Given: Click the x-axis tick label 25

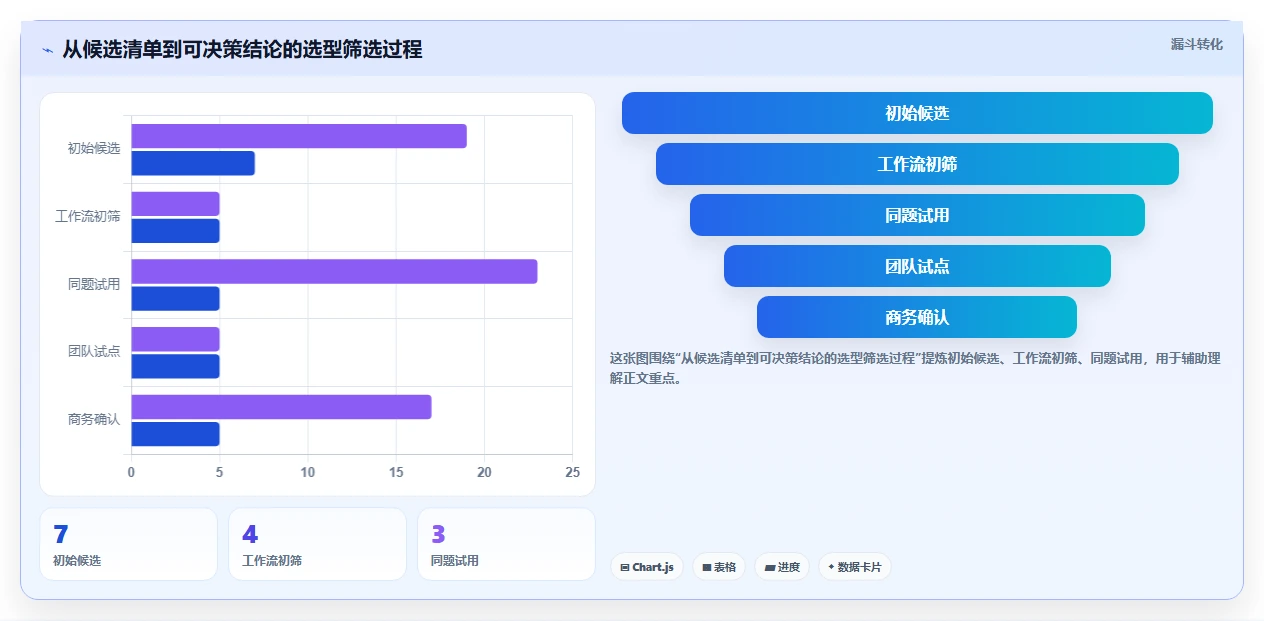Looking at the screenshot, I should [x=572, y=472].
